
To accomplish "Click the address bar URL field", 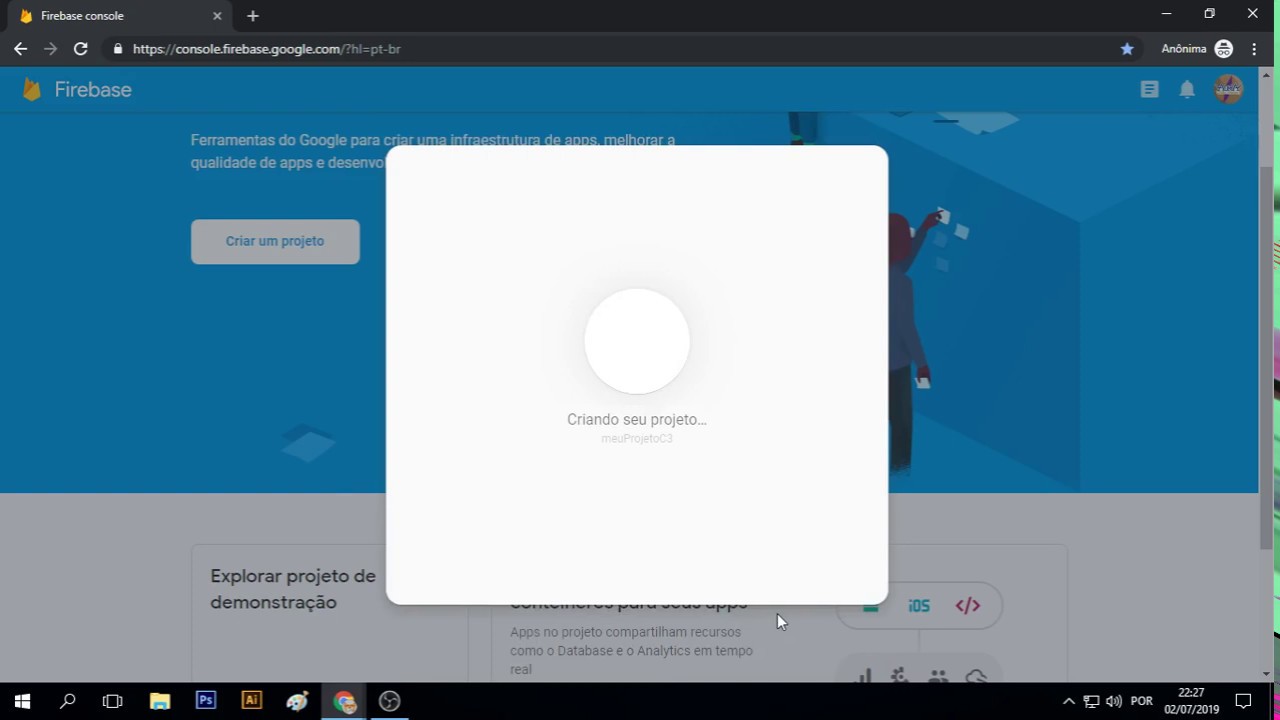I will pos(620,49).
